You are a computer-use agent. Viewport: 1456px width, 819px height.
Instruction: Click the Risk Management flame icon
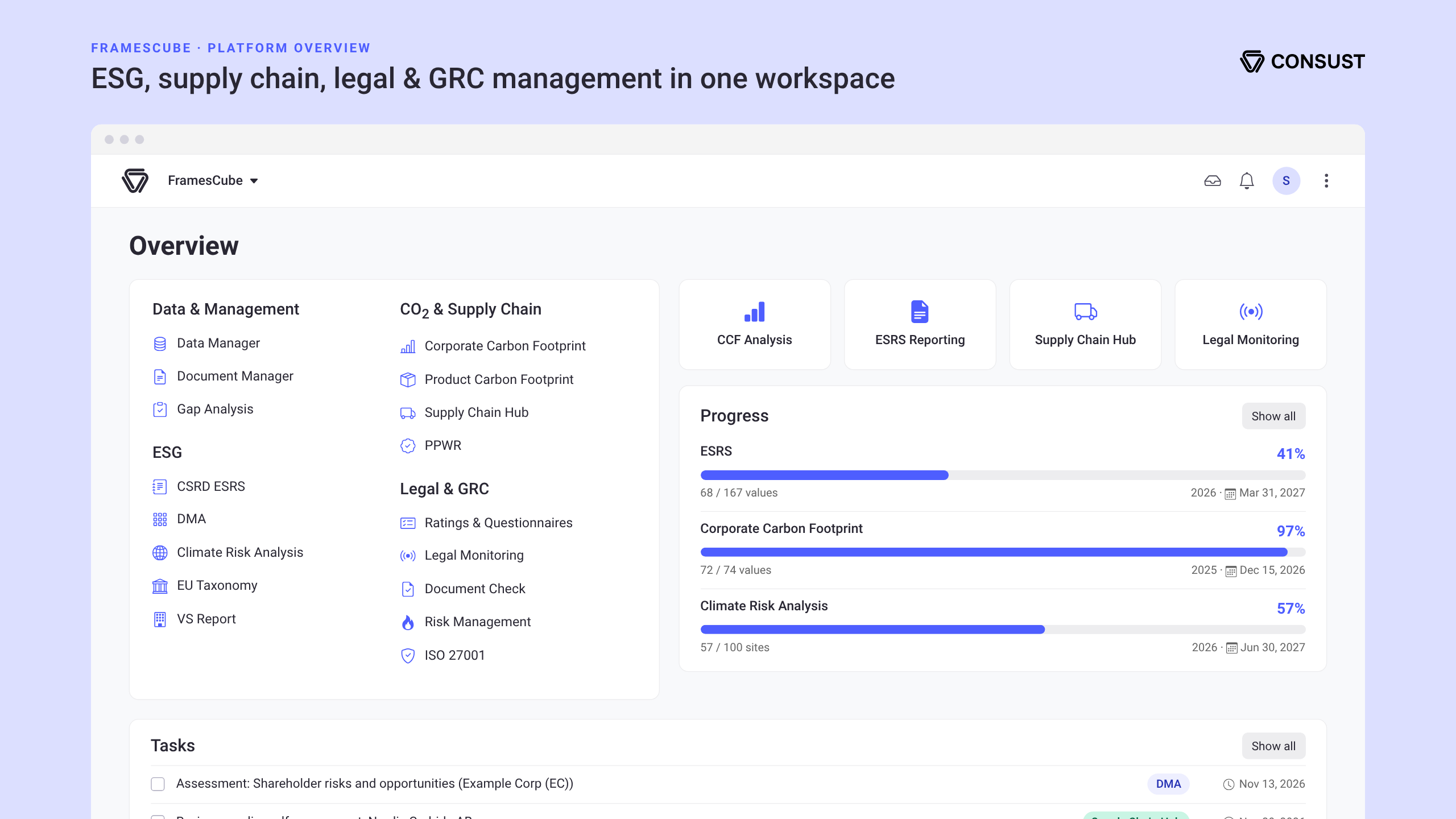pos(408,622)
